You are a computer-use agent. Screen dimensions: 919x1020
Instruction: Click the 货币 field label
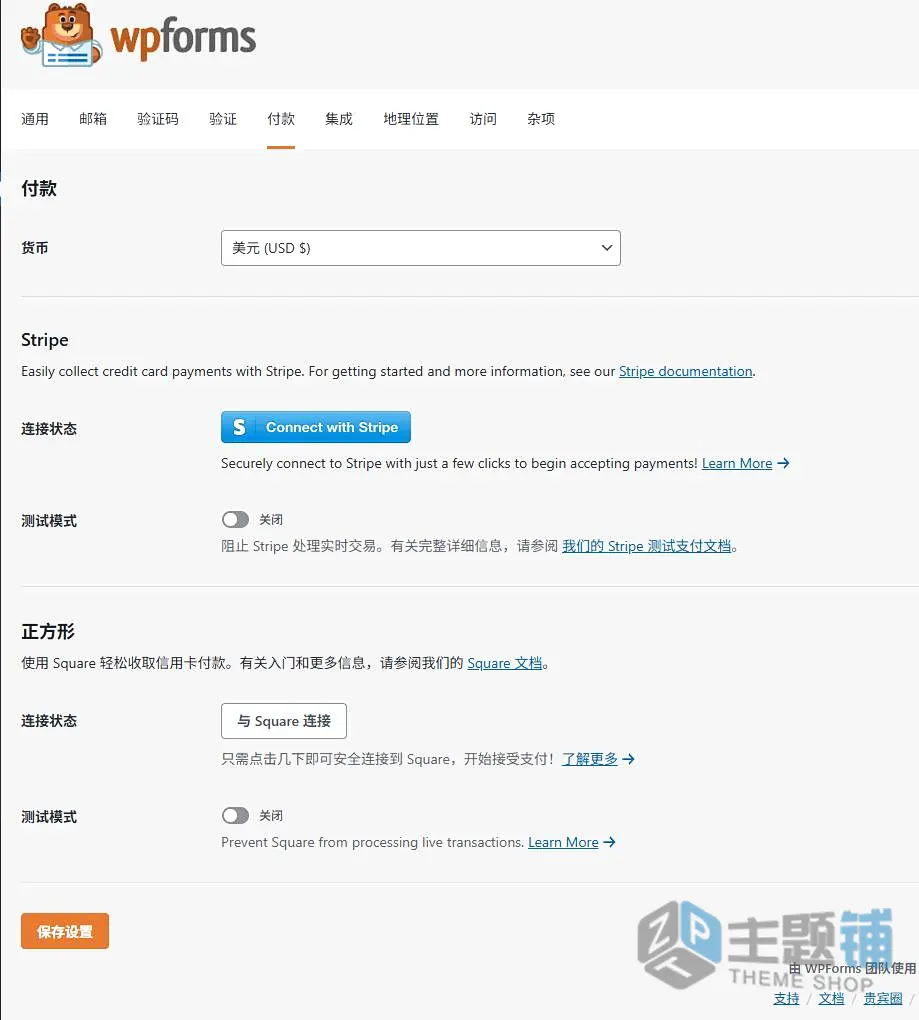[x=34, y=248]
